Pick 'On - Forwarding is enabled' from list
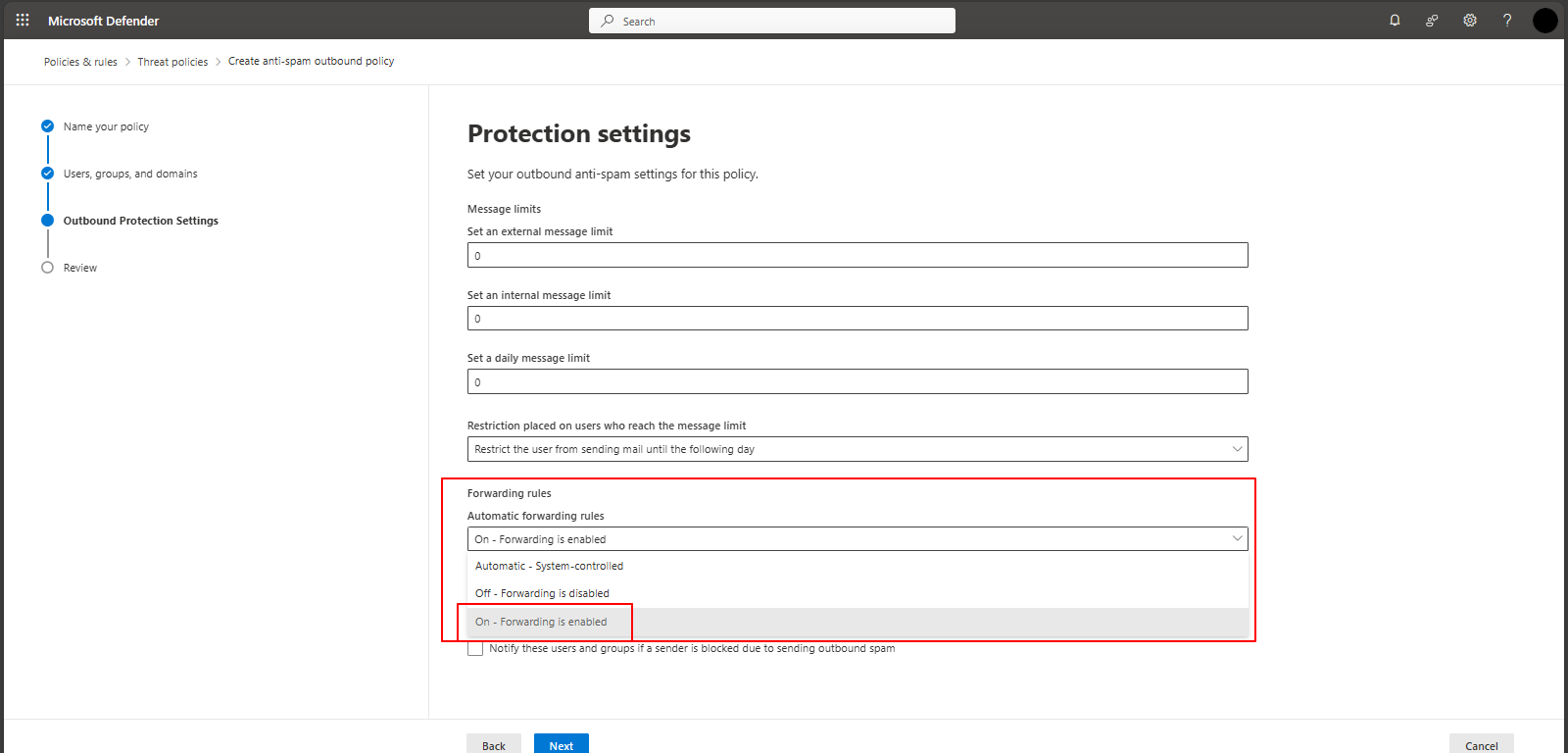1568x753 pixels. (x=541, y=622)
